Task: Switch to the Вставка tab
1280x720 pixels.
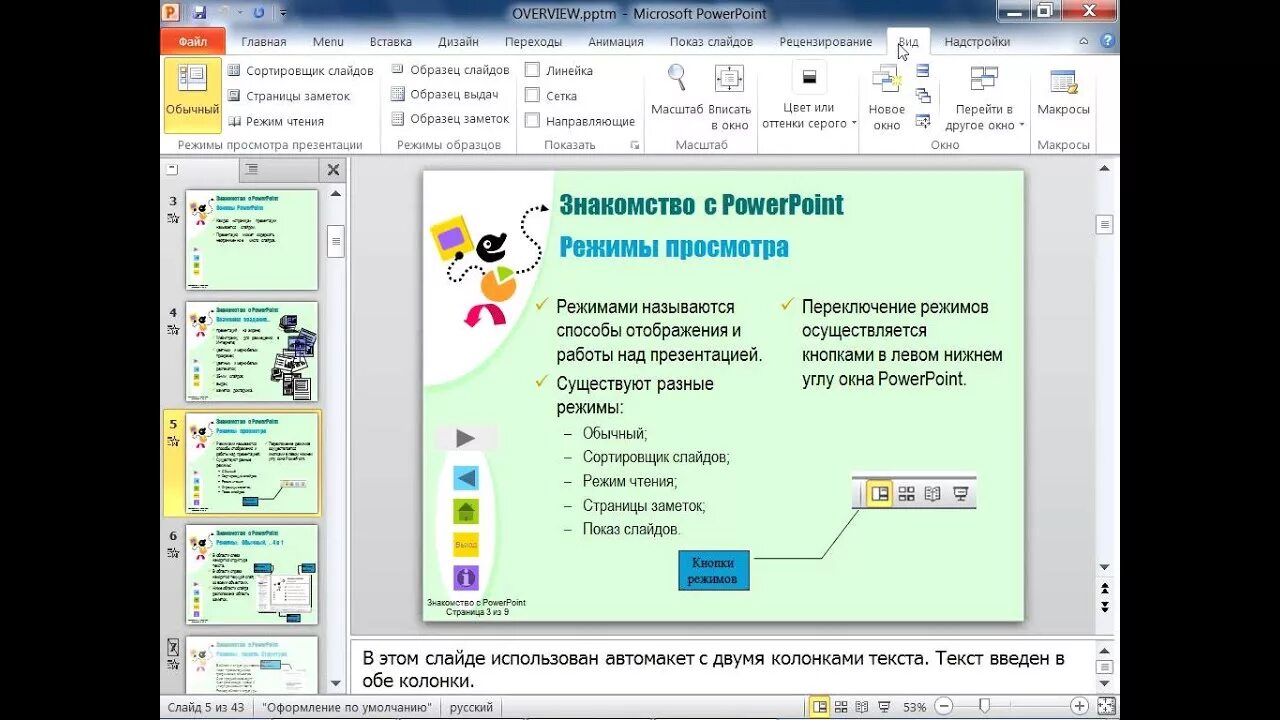Action: pos(391,42)
